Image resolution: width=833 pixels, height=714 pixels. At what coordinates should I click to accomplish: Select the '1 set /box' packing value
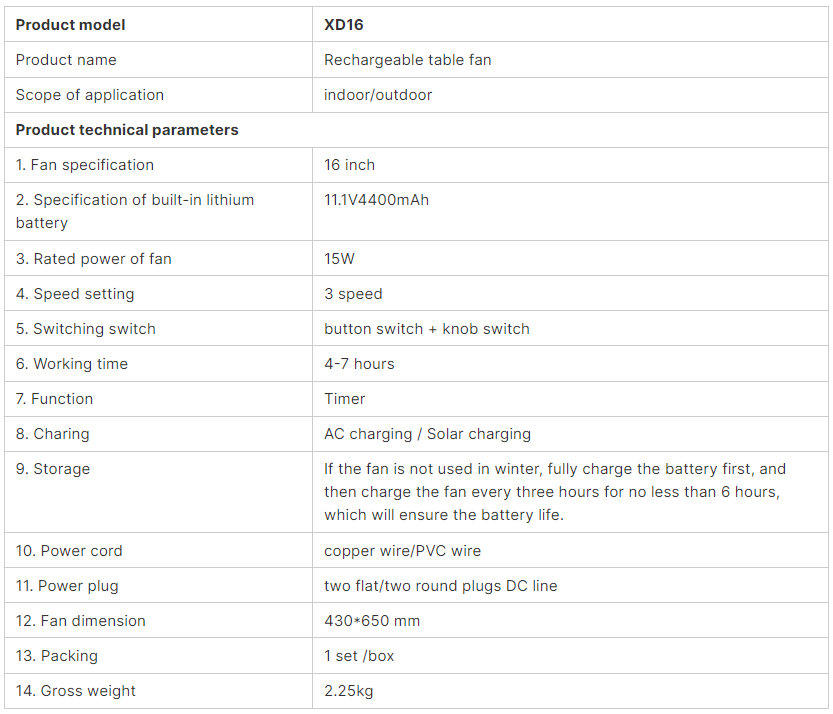359,656
